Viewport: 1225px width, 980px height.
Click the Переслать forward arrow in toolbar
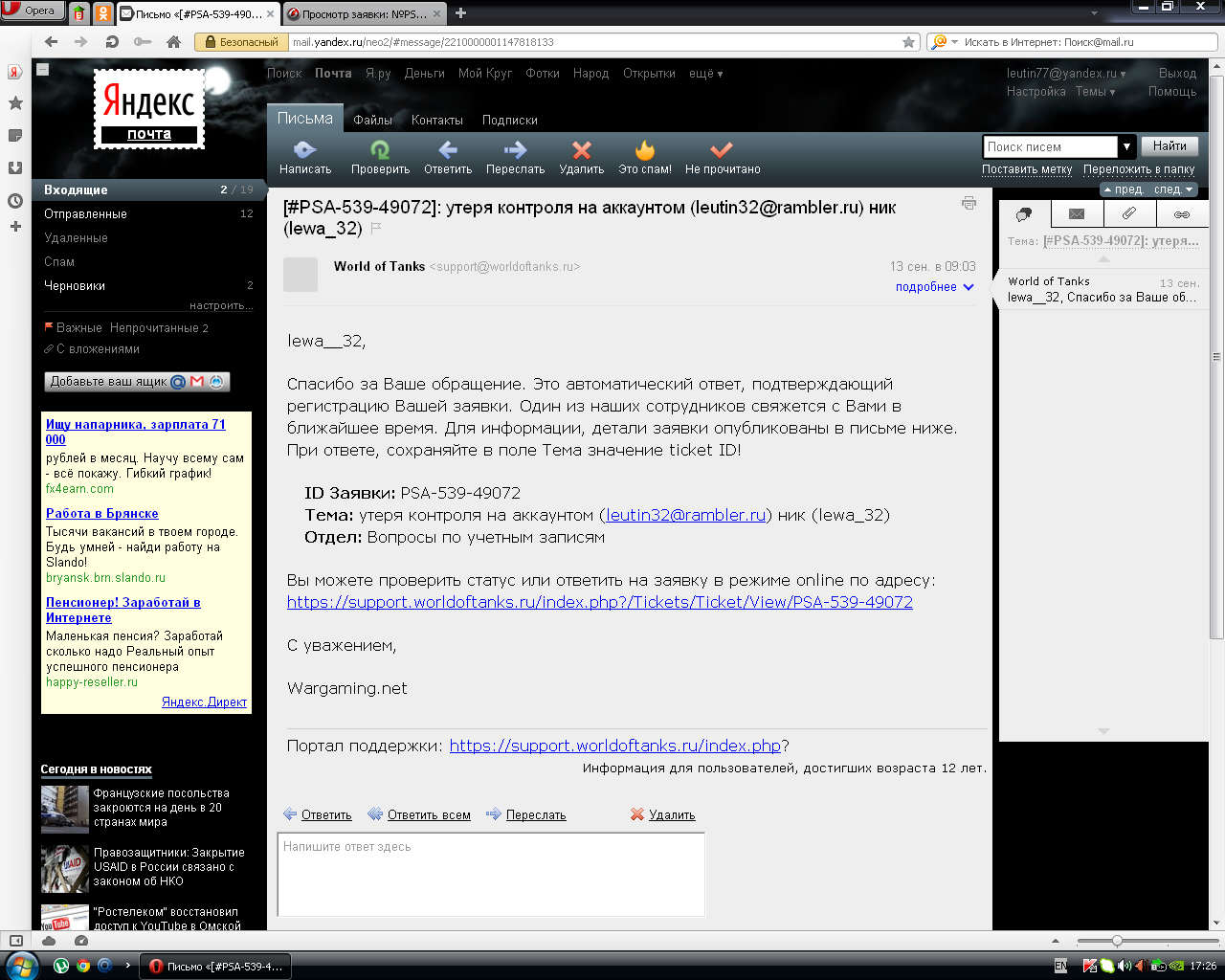(515, 150)
